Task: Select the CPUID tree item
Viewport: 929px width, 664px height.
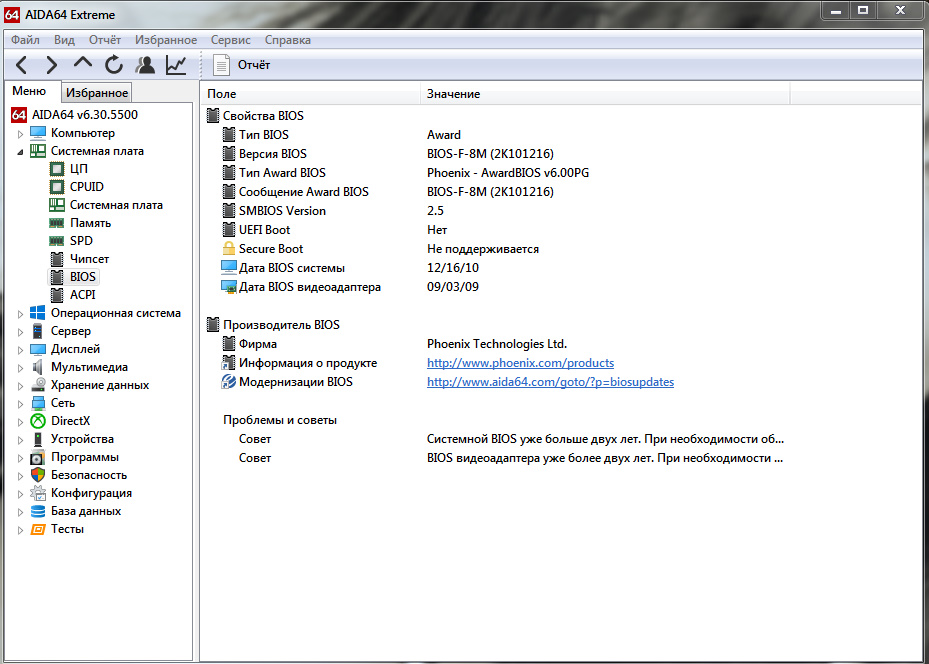Action: [86, 187]
